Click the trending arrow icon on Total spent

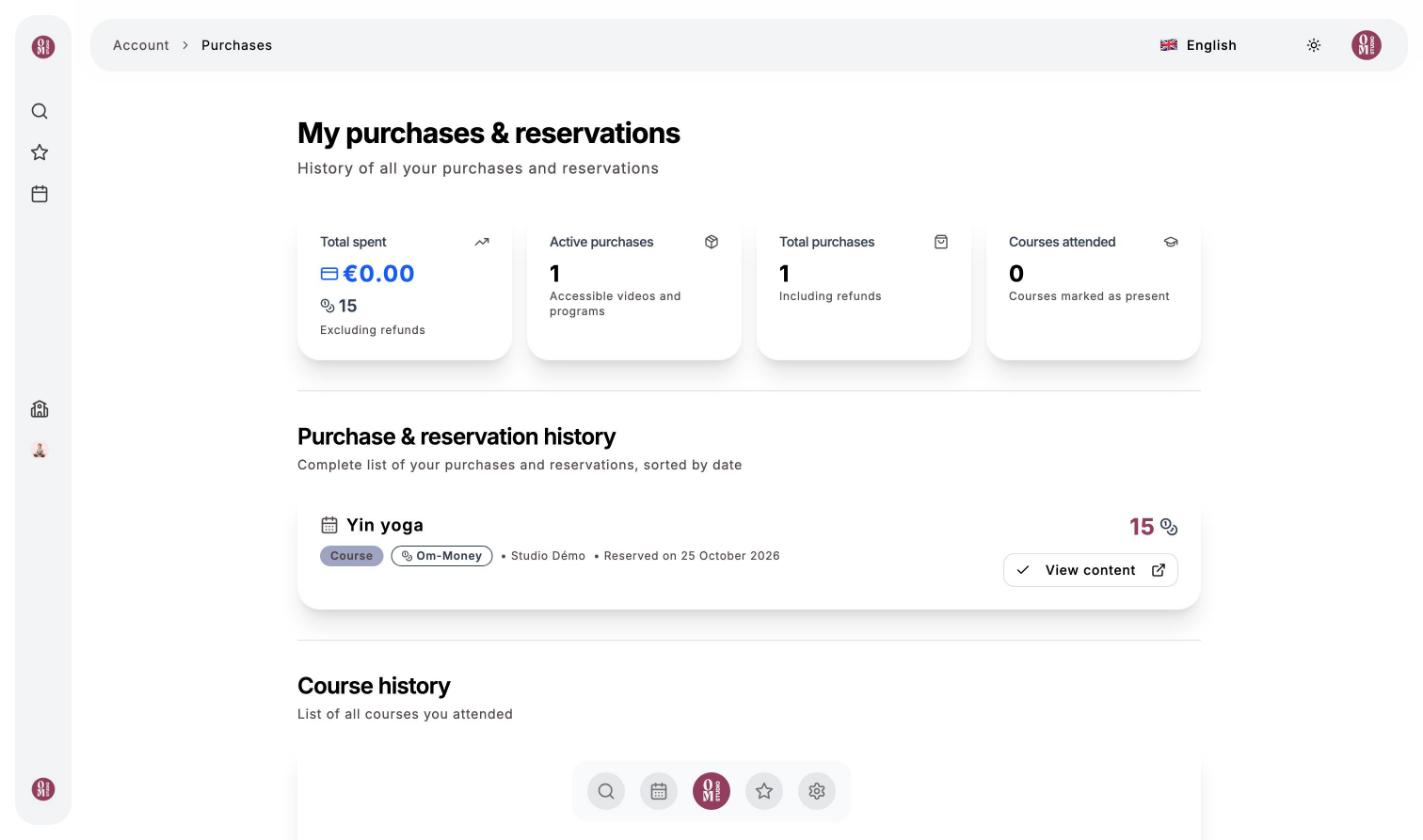tap(482, 242)
